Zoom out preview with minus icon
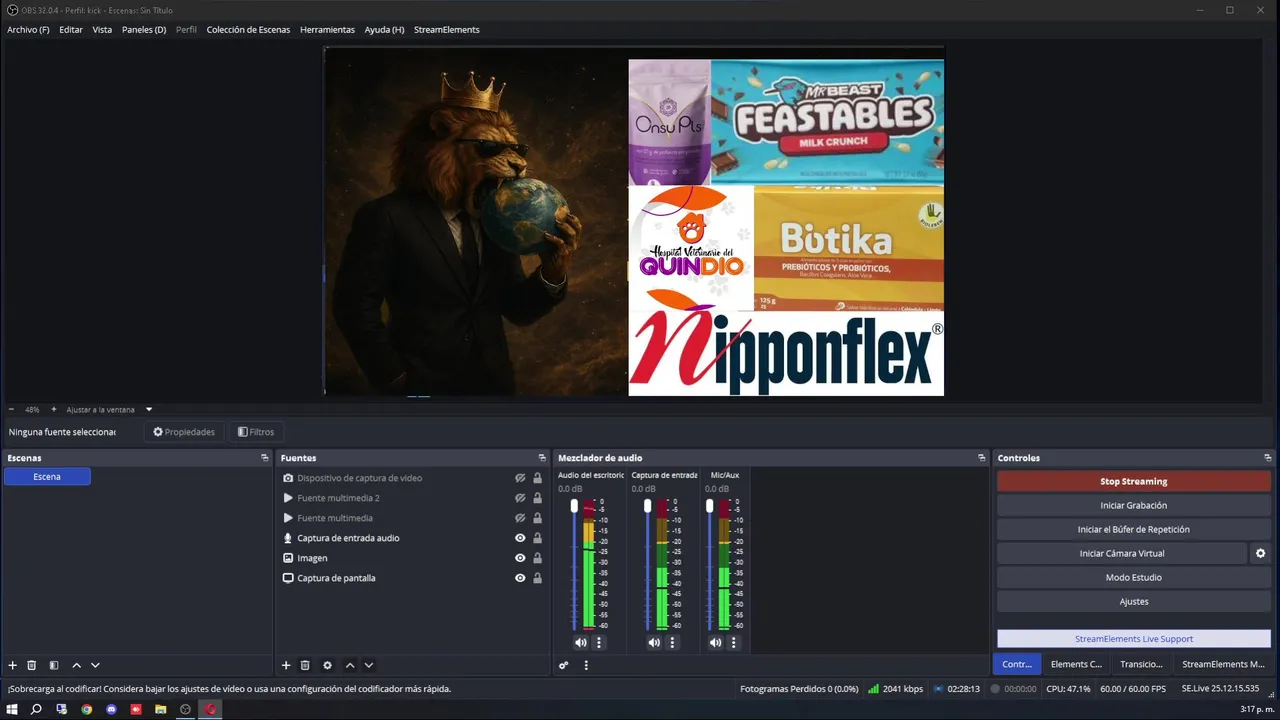 tap(11, 409)
